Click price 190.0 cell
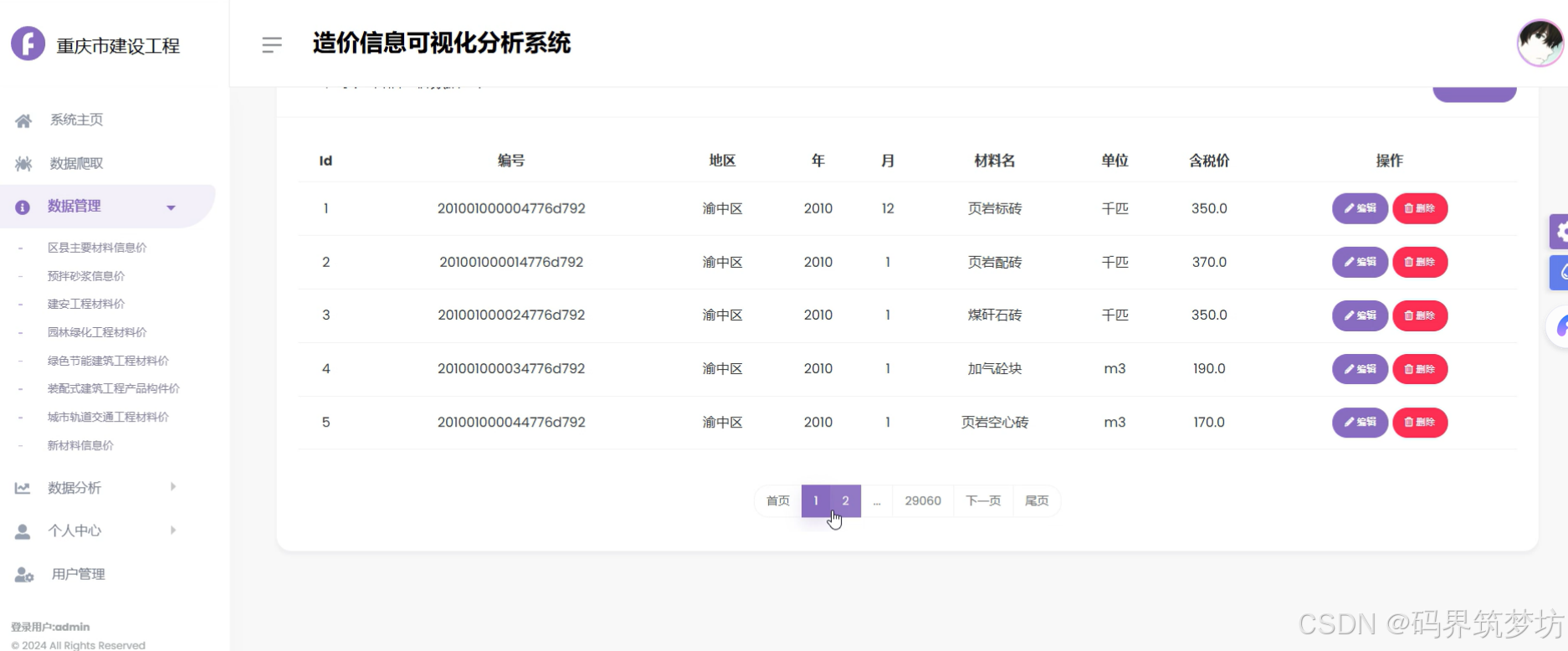 pyautogui.click(x=1209, y=368)
